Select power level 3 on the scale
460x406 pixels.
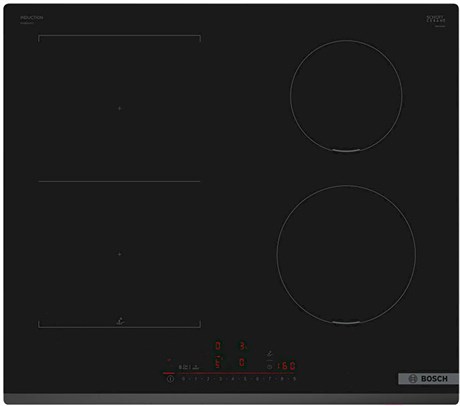coord(220,379)
